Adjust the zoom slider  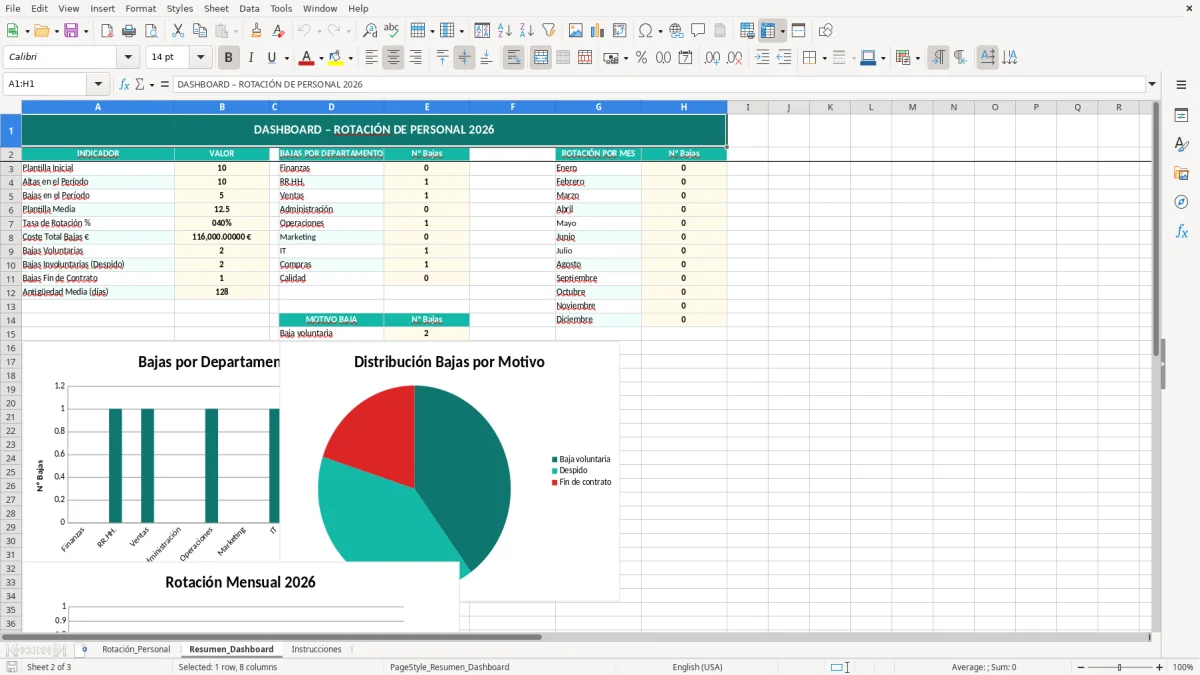1118,667
